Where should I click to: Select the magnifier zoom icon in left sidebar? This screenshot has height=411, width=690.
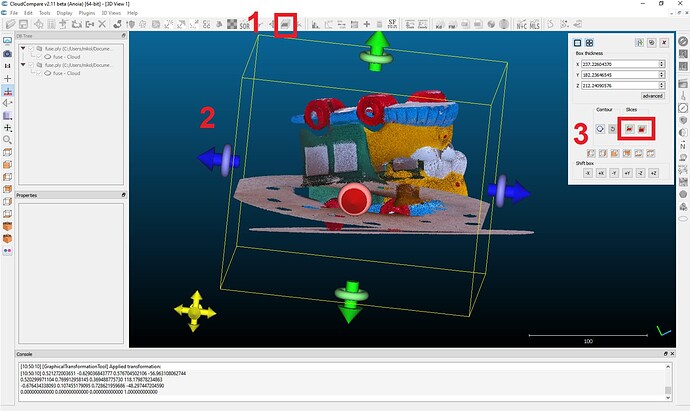(x=7, y=140)
